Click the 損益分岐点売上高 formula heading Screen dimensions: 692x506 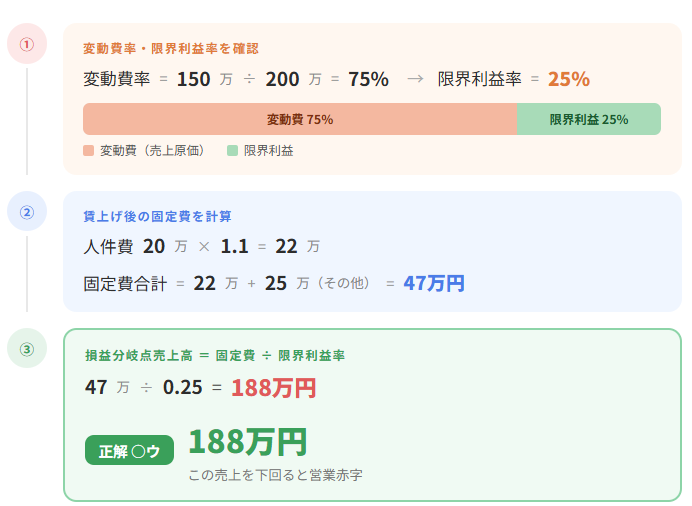pos(215,355)
